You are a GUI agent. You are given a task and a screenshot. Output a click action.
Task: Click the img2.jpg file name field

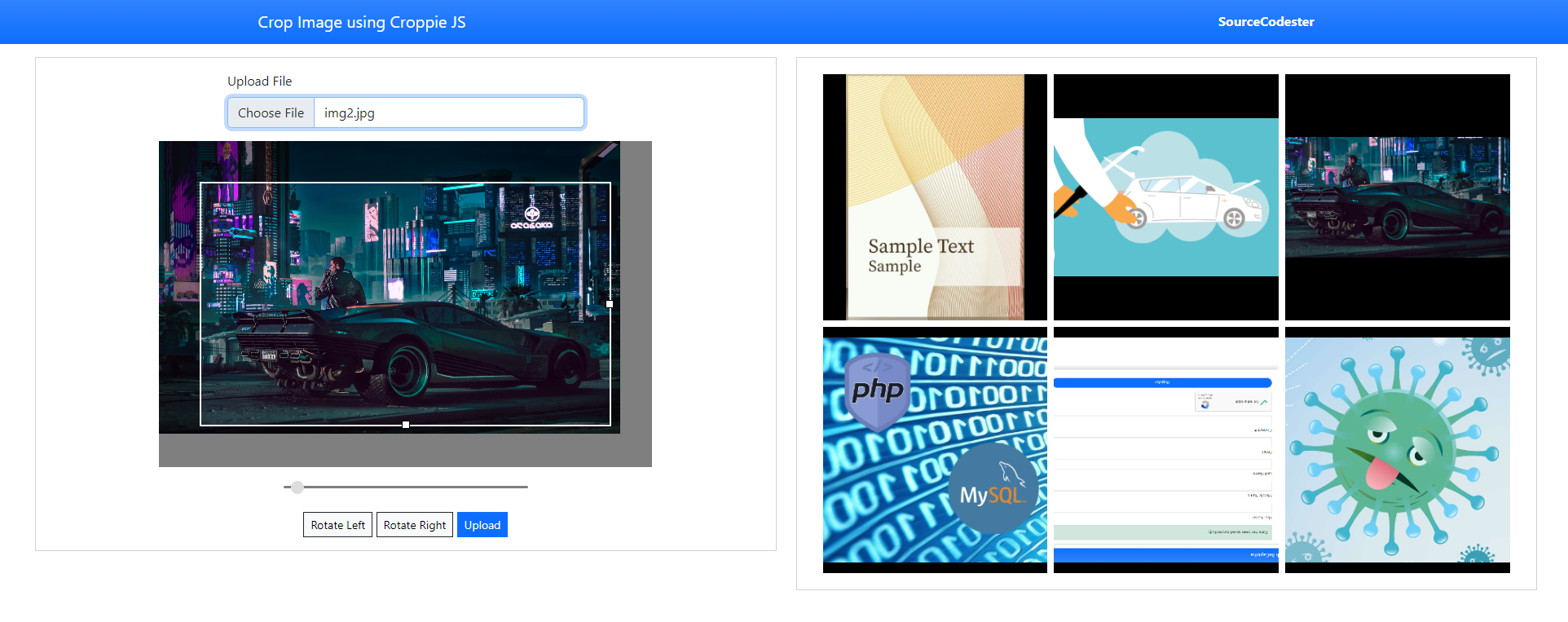(449, 112)
